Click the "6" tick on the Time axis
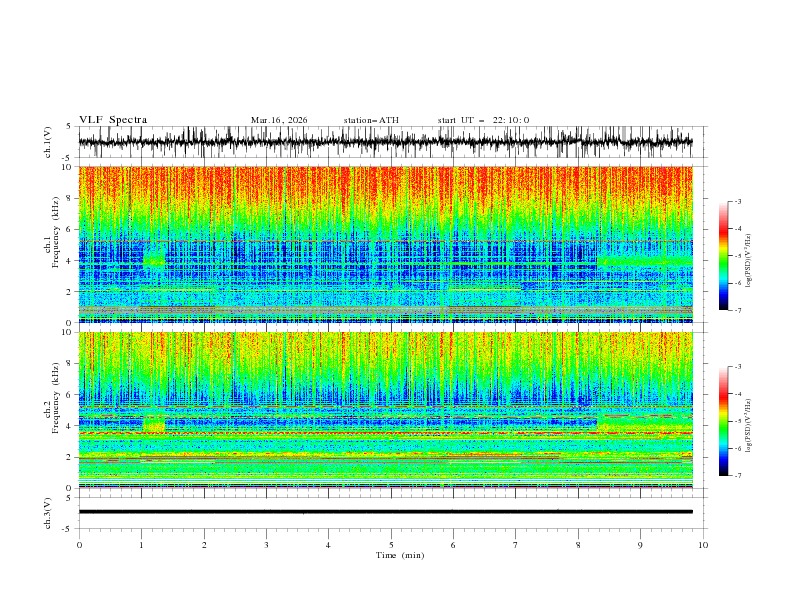 click(x=453, y=545)
